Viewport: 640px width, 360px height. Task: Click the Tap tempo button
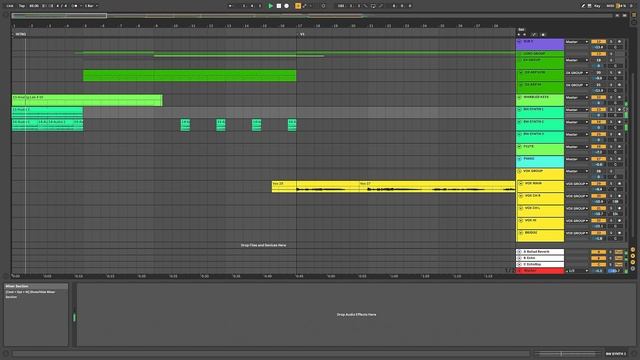pyautogui.click(x=22, y=6)
